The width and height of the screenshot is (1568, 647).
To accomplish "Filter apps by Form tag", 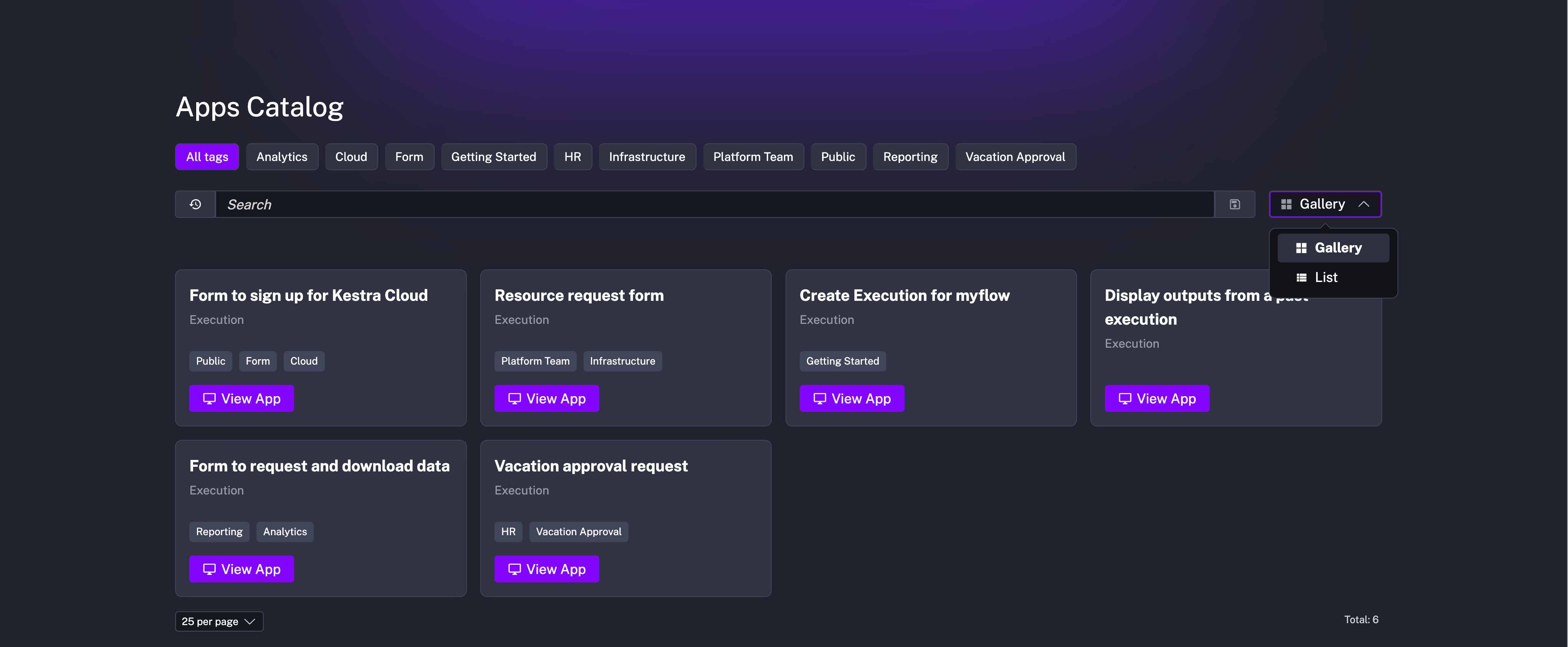I will click(409, 157).
